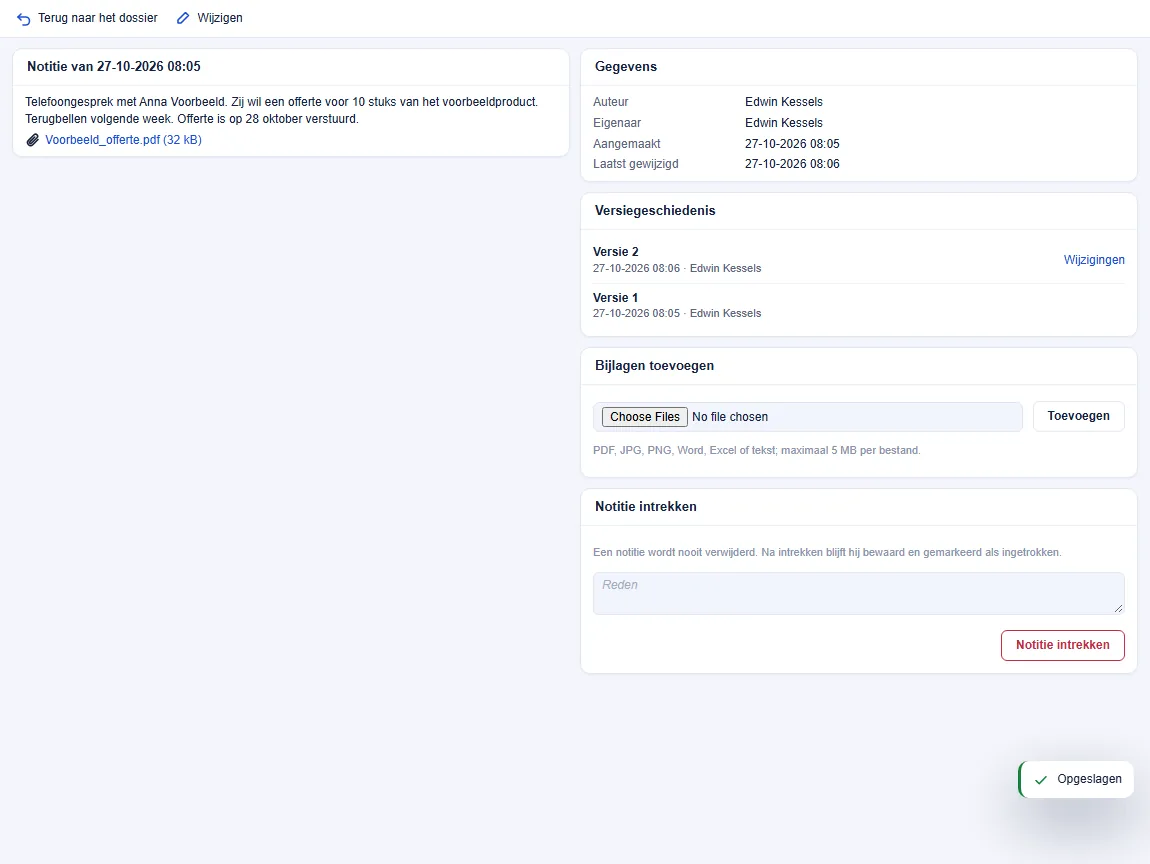Click the Aangemaakt date 27-10-2026 08:05

coord(792,144)
